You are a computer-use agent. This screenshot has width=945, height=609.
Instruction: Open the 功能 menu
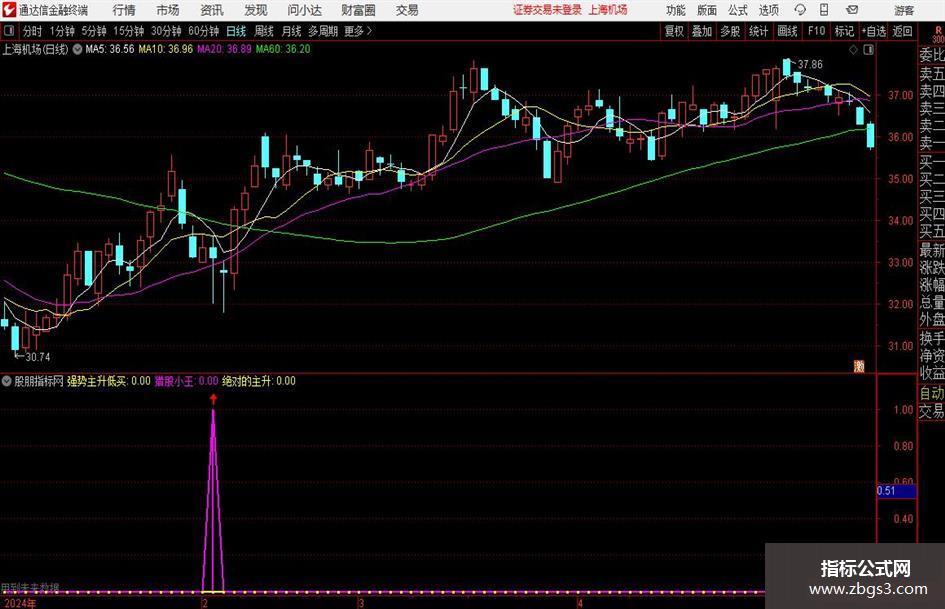click(676, 10)
